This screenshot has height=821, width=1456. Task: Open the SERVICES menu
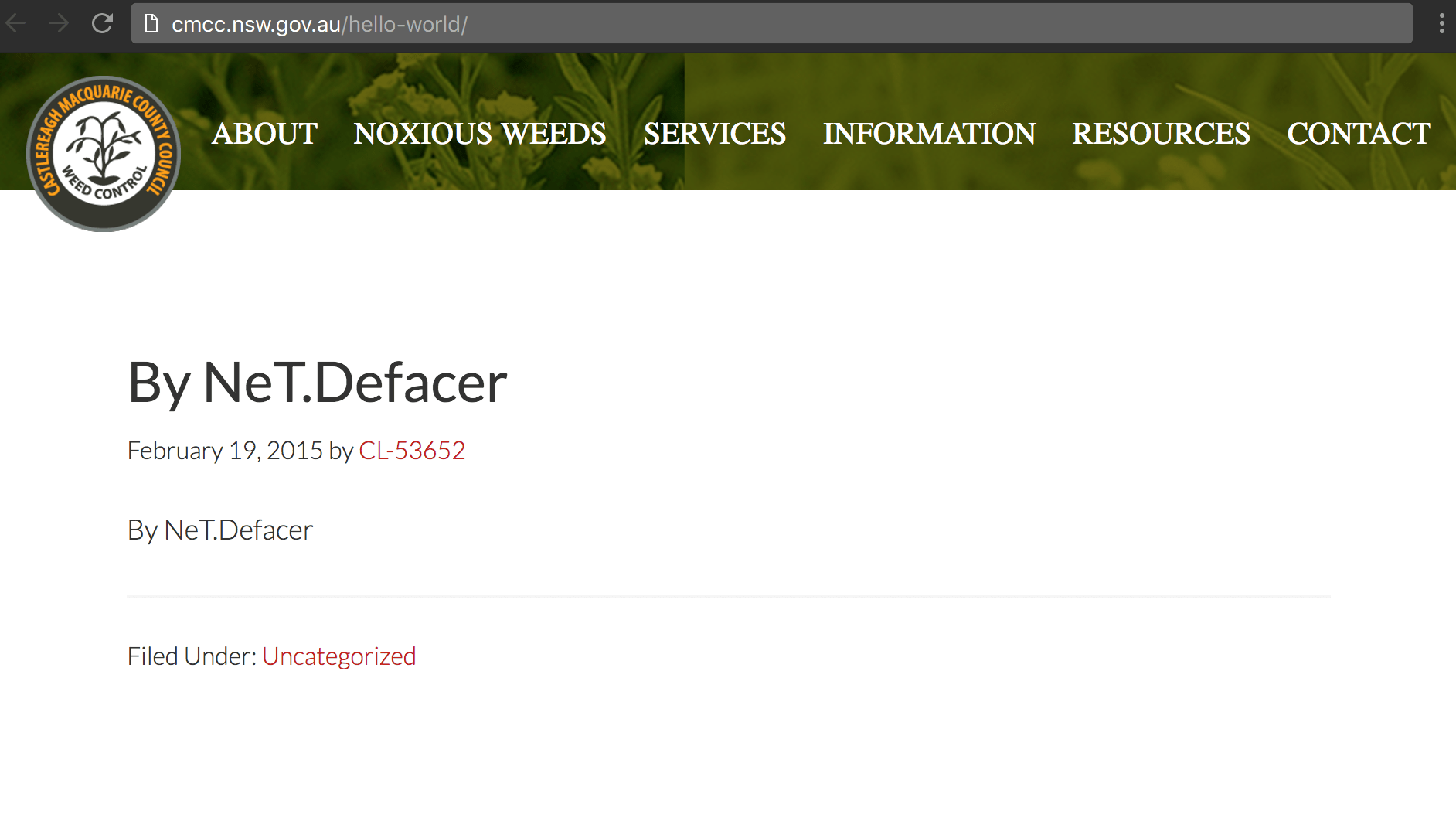tap(715, 134)
